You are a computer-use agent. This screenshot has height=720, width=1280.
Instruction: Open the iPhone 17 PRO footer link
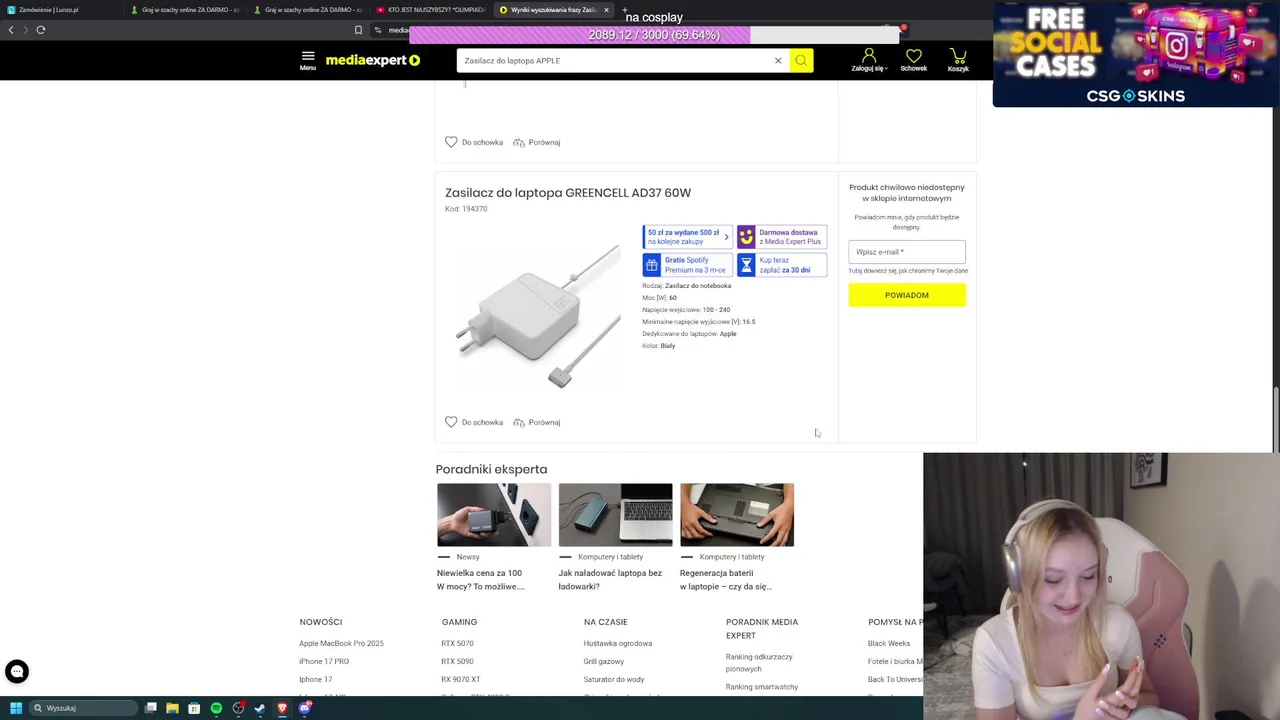(x=324, y=661)
